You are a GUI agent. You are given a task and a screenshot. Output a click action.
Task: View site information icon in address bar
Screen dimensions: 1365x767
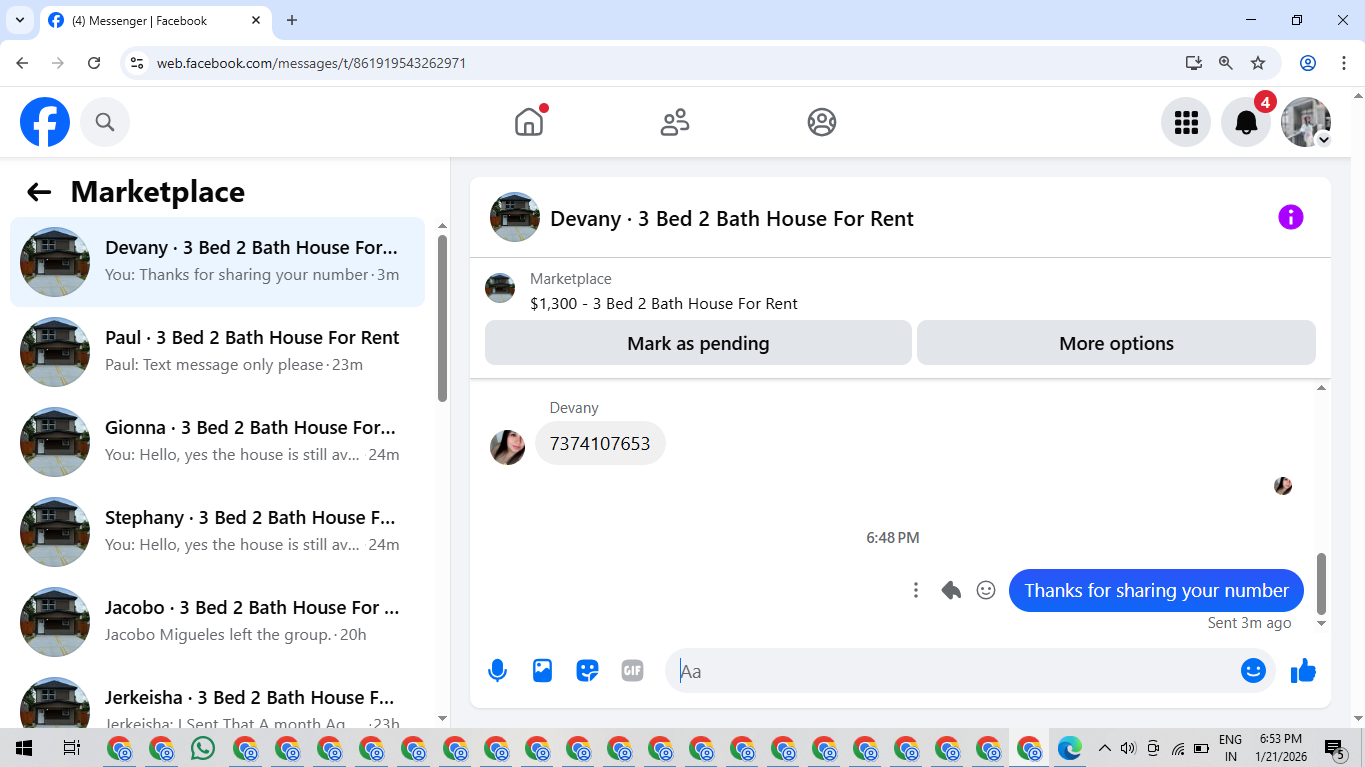click(137, 63)
